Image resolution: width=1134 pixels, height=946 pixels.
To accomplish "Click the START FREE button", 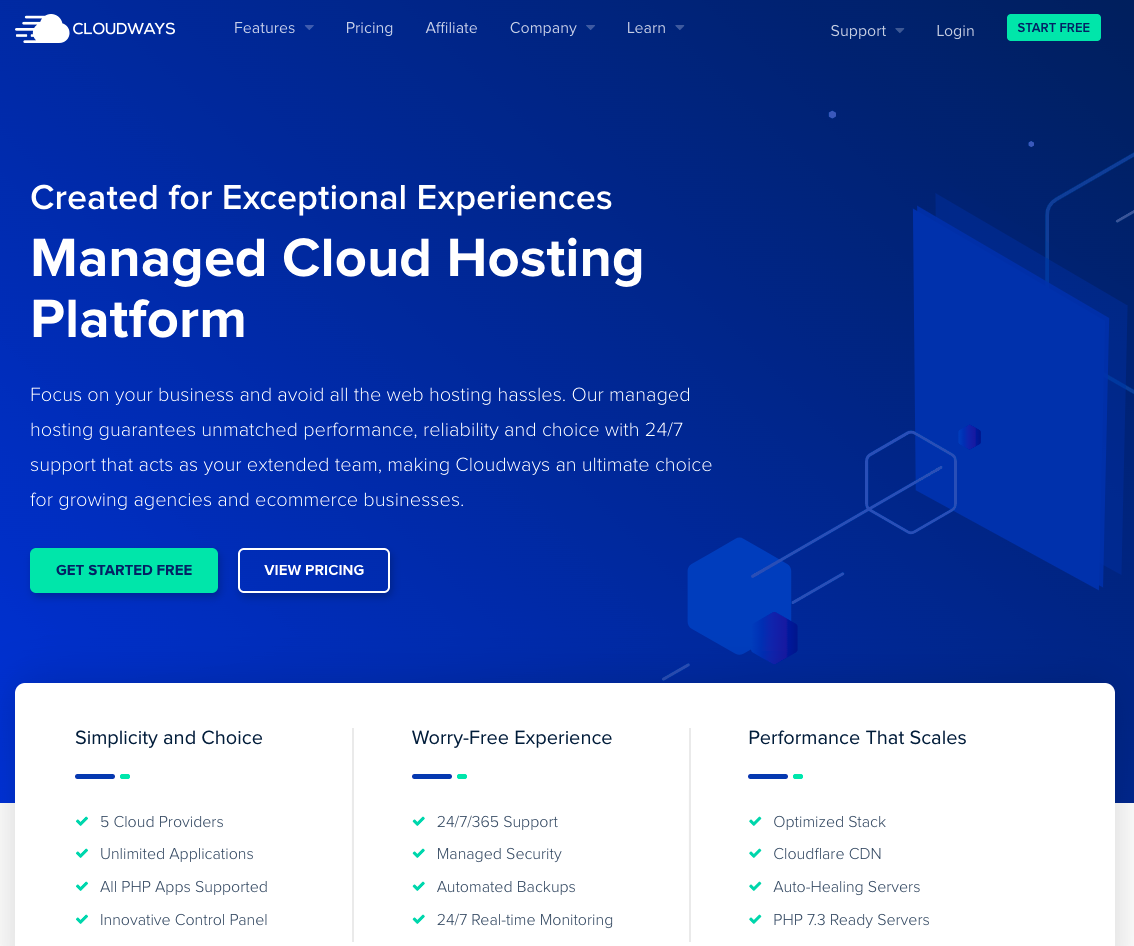I will tap(1054, 27).
